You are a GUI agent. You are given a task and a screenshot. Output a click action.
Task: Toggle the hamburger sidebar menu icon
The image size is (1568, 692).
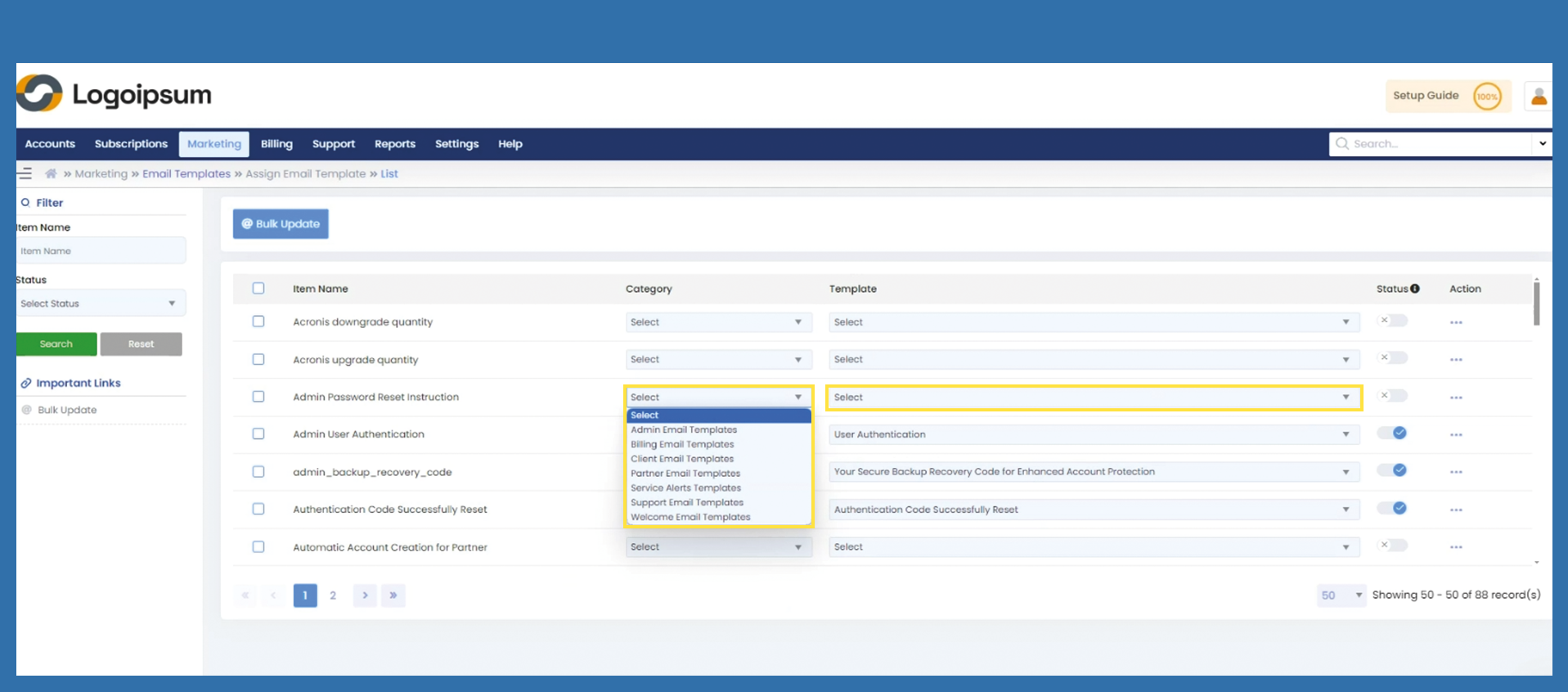tap(25, 173)
